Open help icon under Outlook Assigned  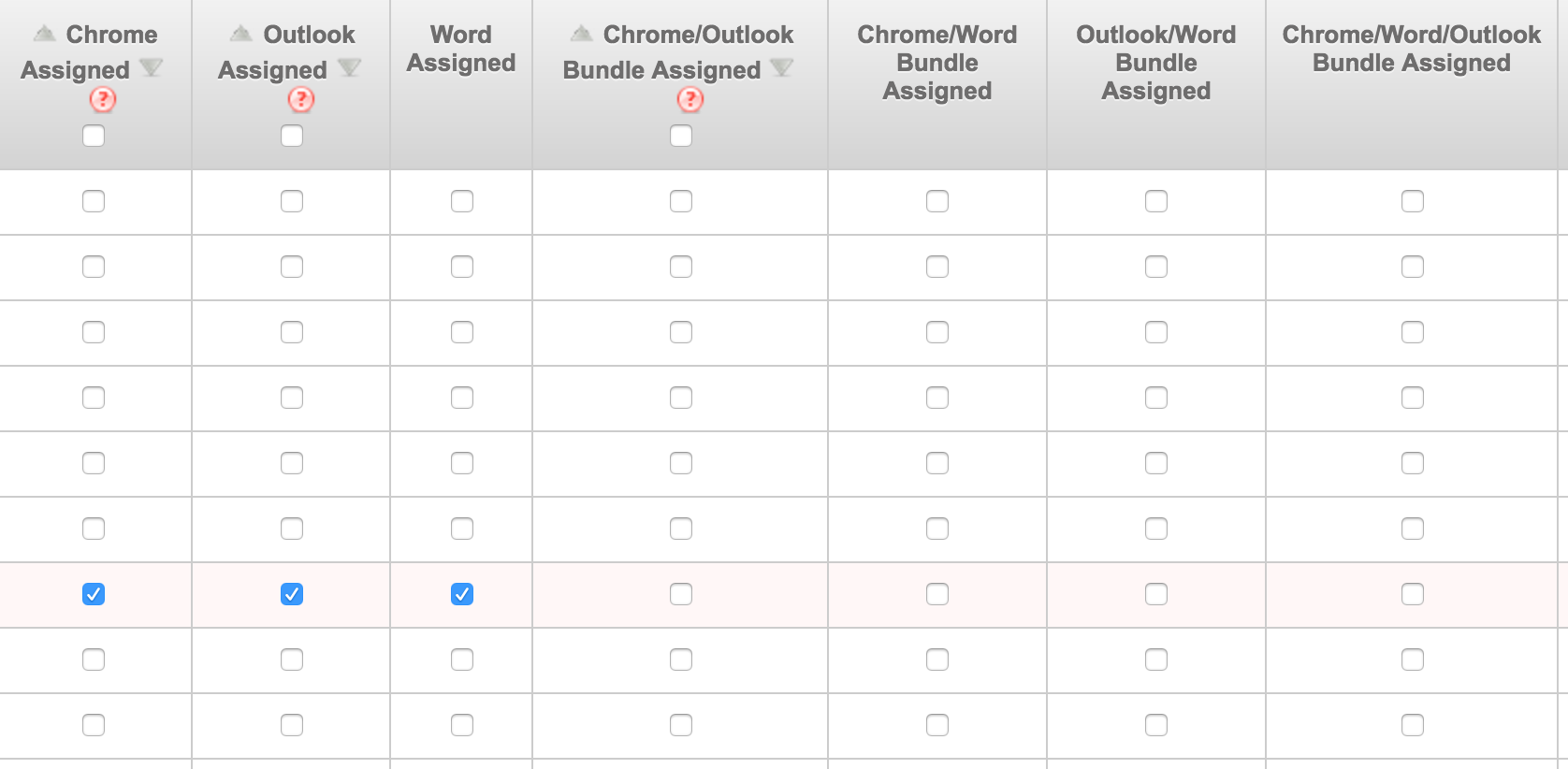[x=301, y=99]
